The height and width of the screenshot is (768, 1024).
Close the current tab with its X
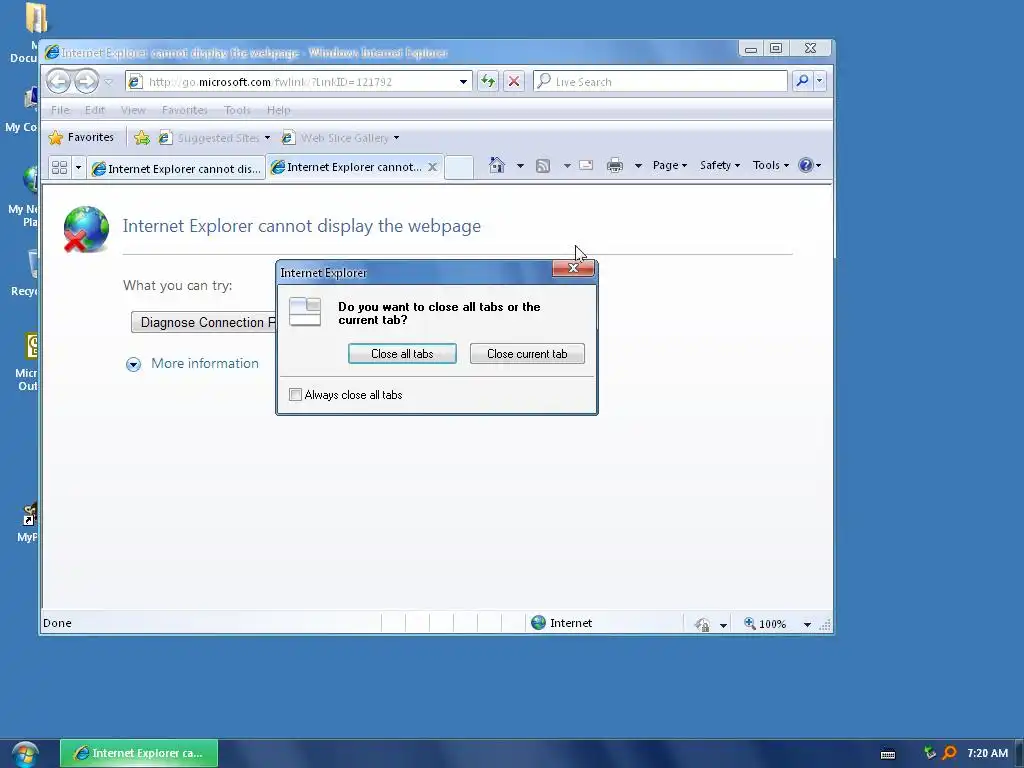point(432,167)
